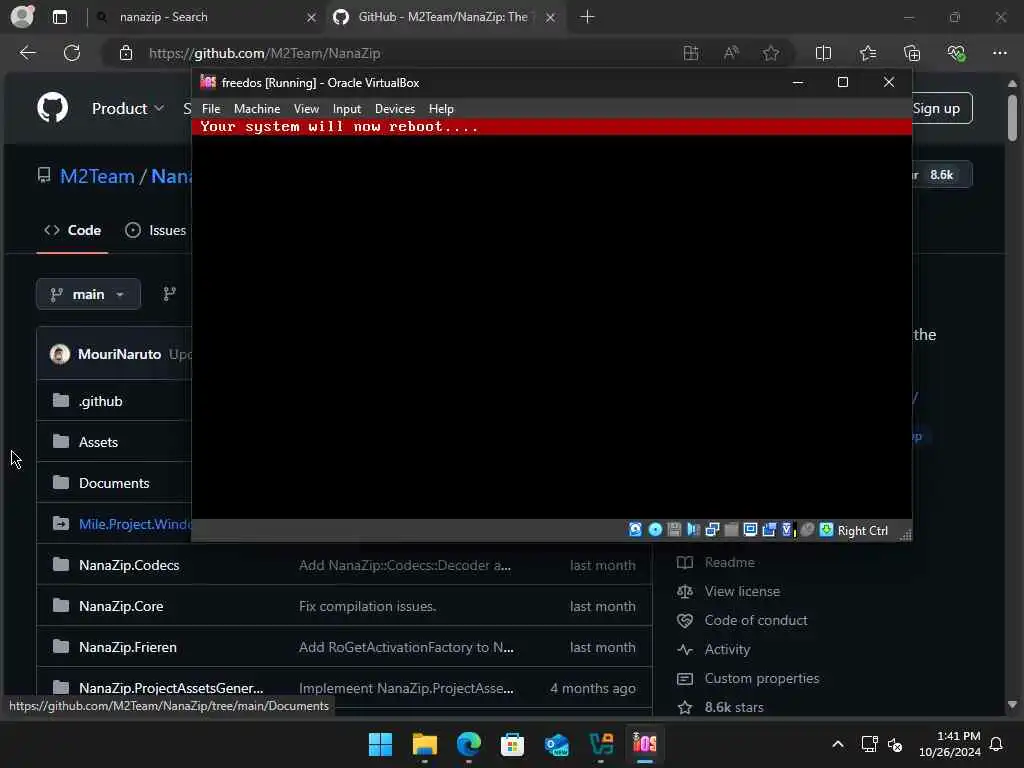
Task: Open the Documents folder
Action: [114, 484]
